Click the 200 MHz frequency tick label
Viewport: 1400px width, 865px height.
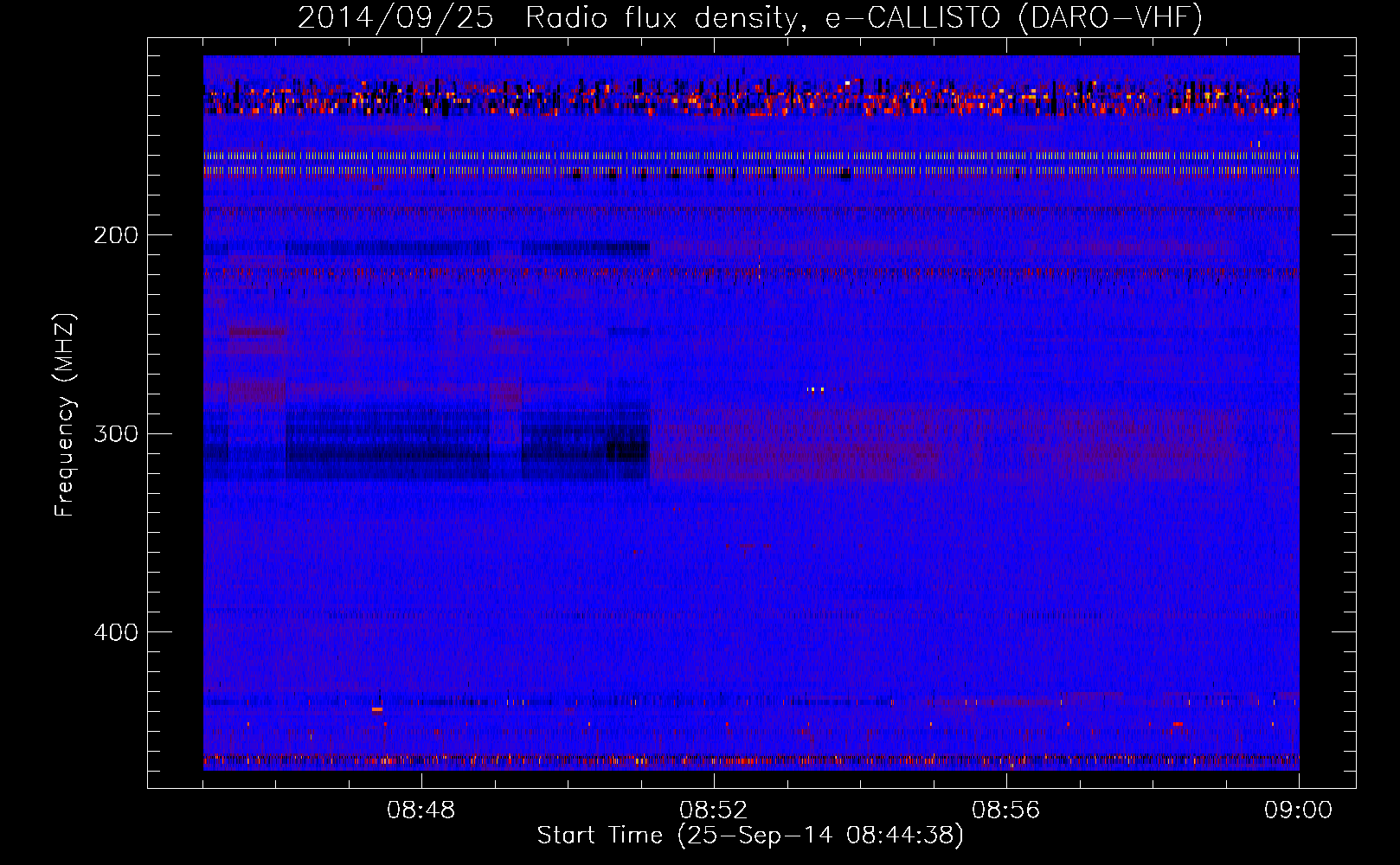(116, 235)
